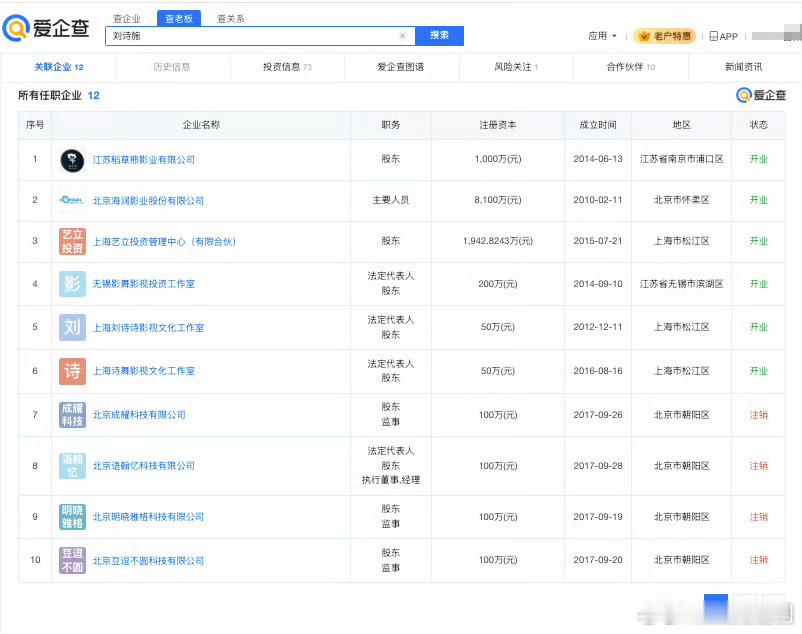Click the 老户特惠 crown badge
This screenshot has height=634, width=802.
click(665, 36)
